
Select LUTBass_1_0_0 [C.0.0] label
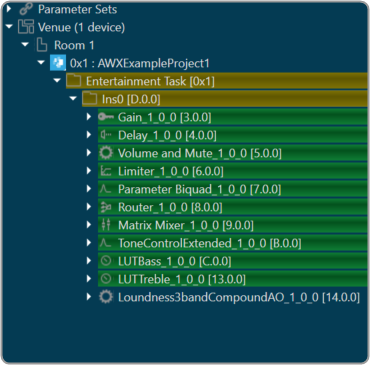174,261
